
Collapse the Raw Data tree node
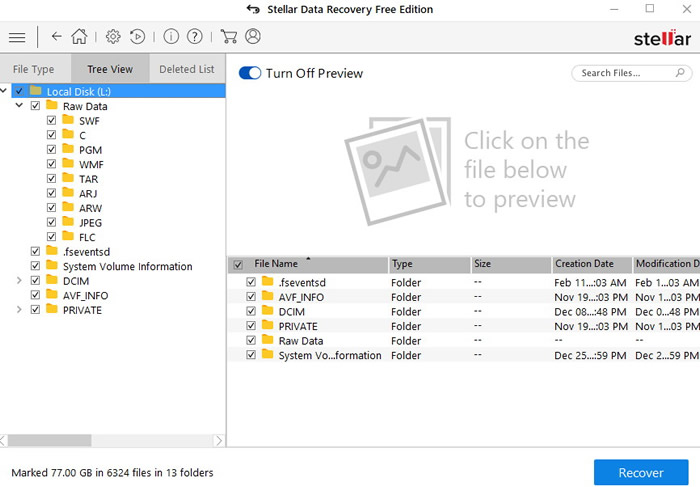[x=20, y=106]
